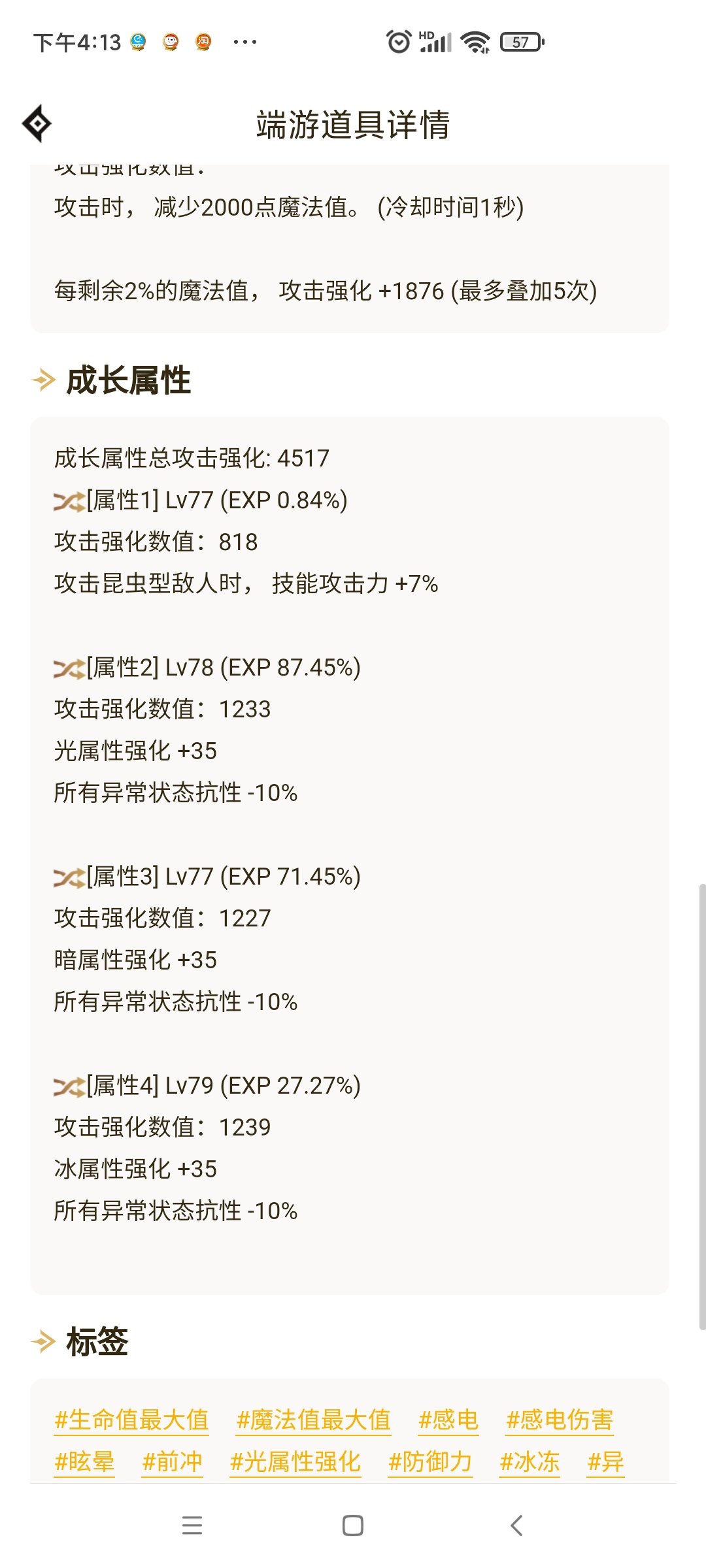Tap the Android back navigation chevron
The image size is (706, 1568).
tap(516, 1526)
